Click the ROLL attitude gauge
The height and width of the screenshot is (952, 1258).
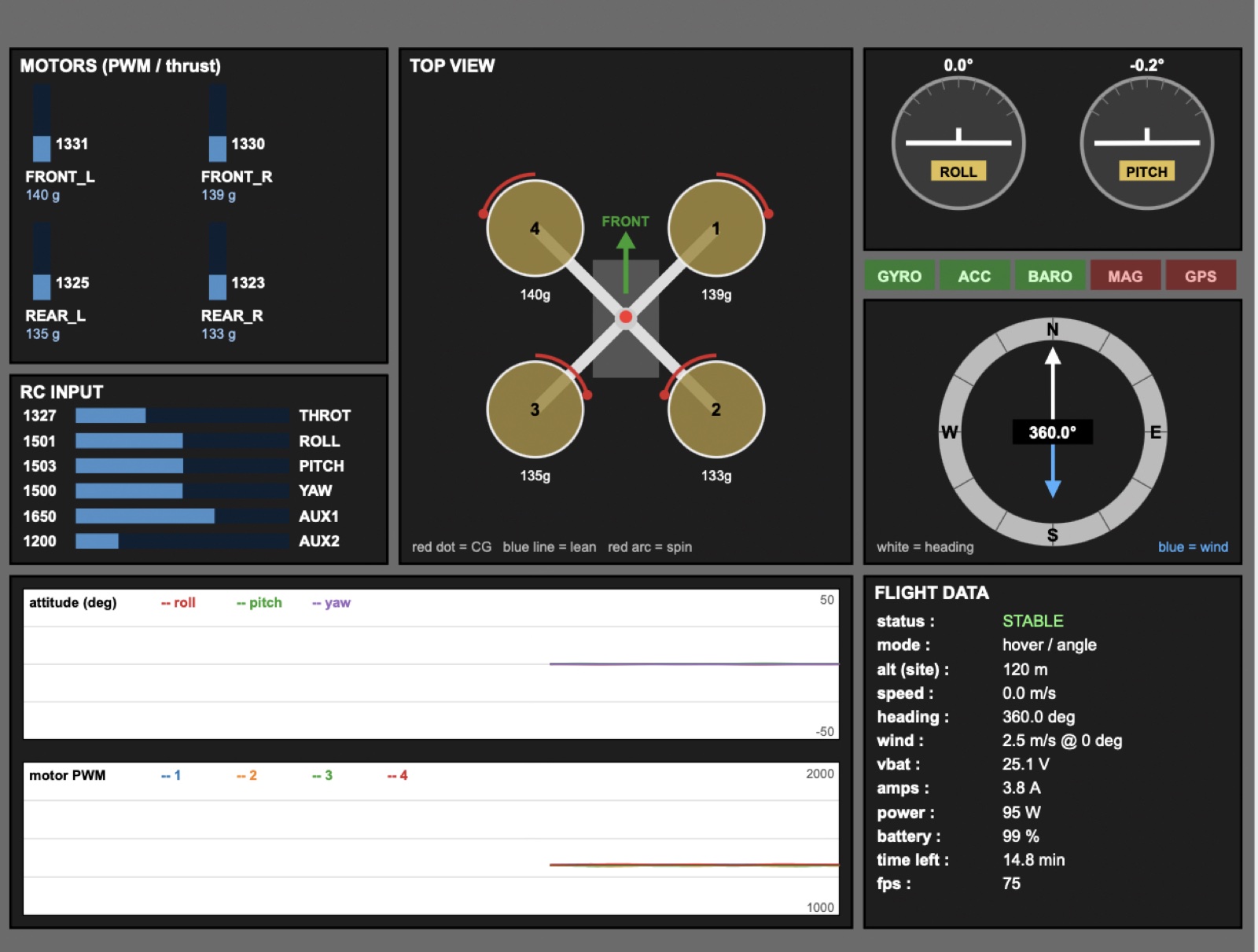(958, 143)
